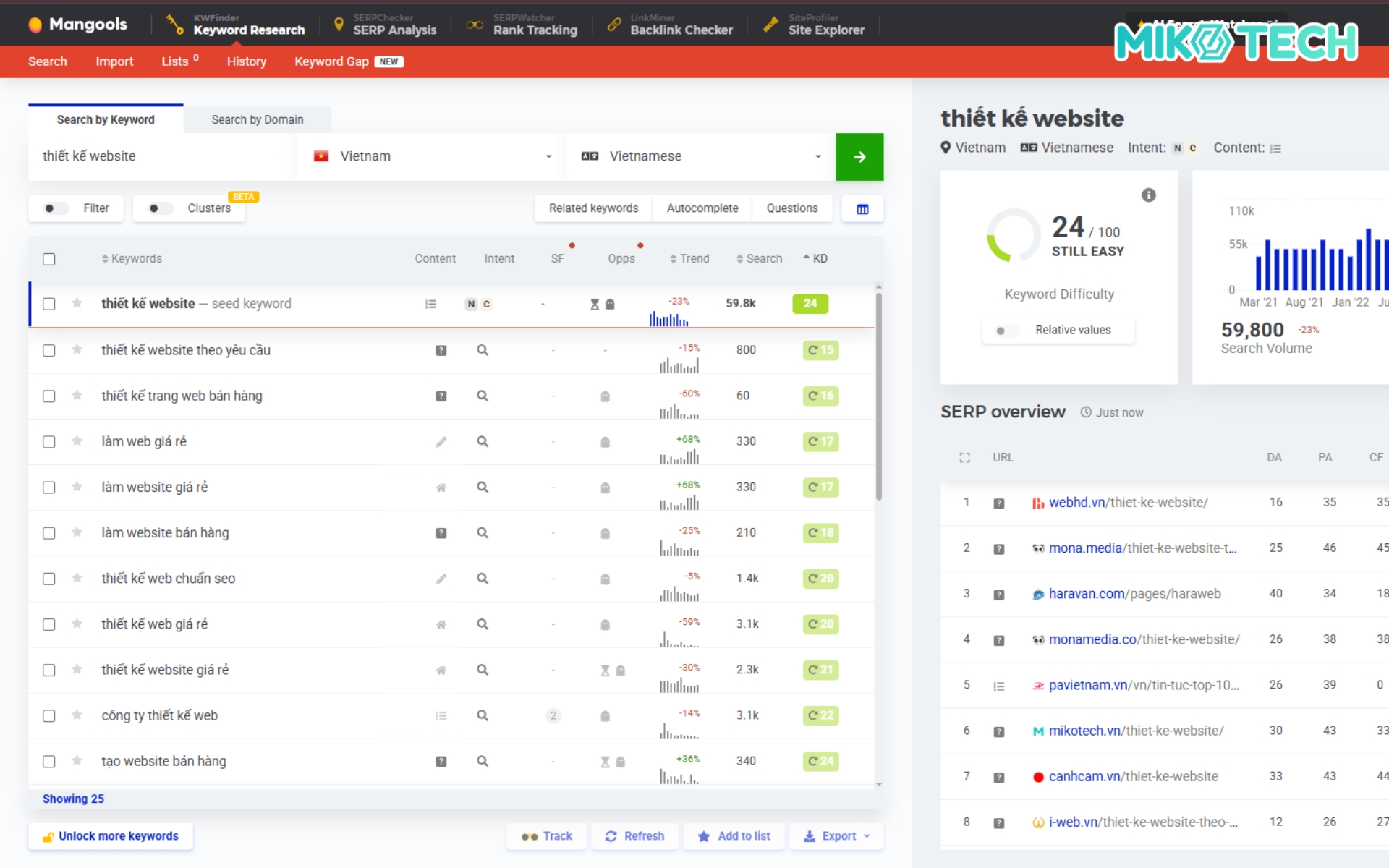
Task: Check the 'thiết kế web giá rẻ' checkbox
Action: pos(49,624)
